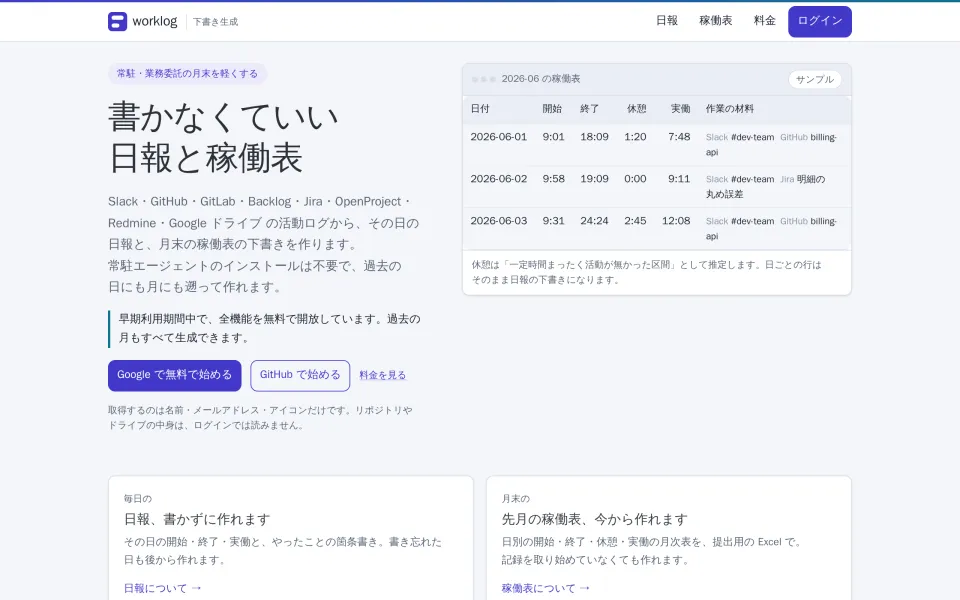Click the 終了 column header
The image size is (960, 600).
(x=590, y=108)
